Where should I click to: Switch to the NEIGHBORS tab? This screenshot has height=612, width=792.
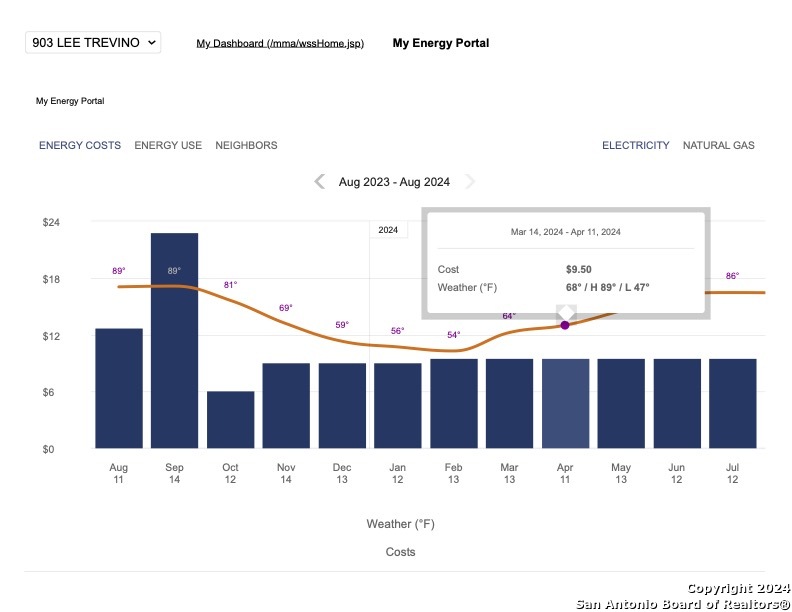pyautogui.click(x=246, y=145)
